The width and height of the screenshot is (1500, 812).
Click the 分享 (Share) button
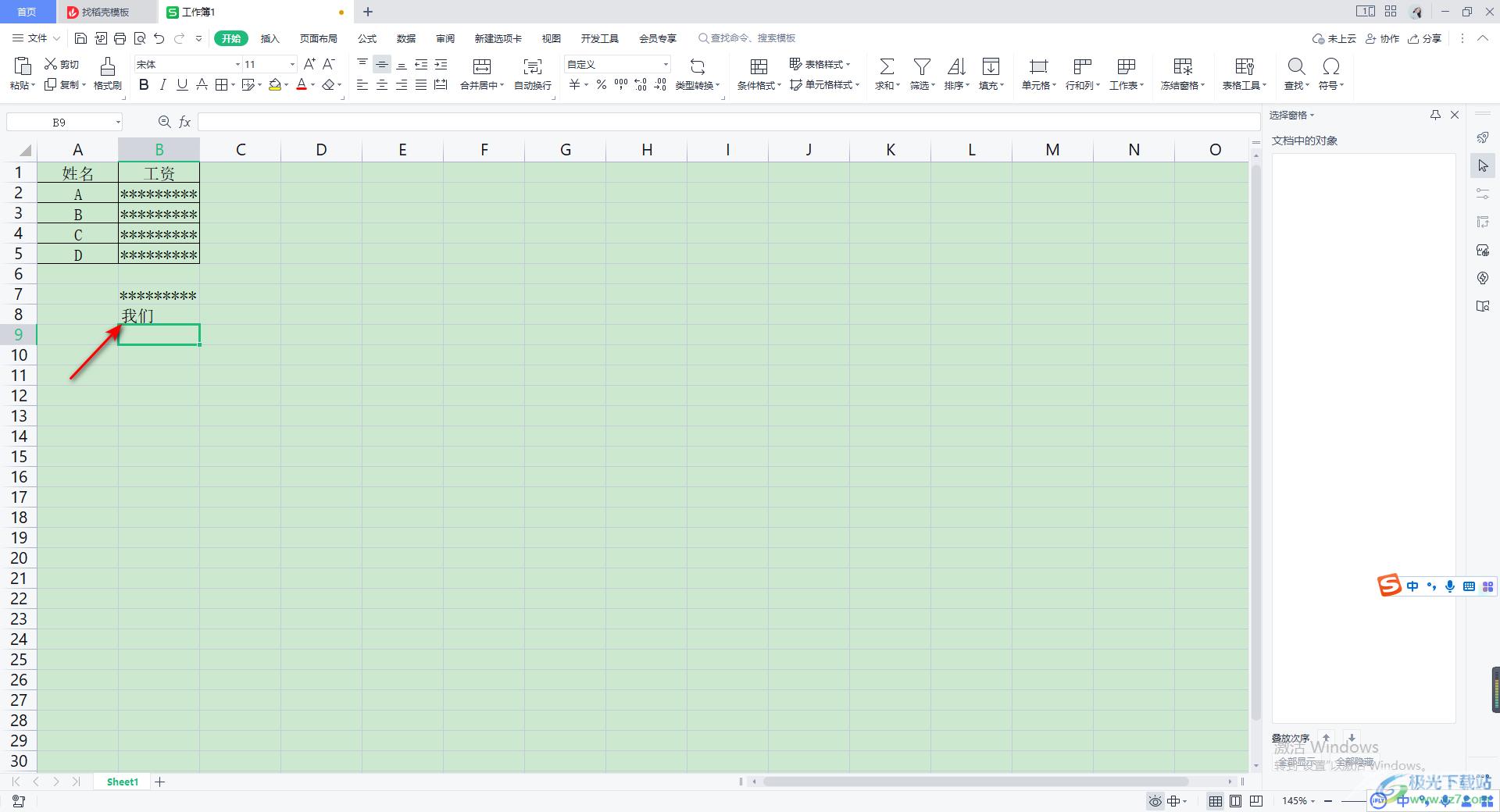click(x=1425, y=38)
